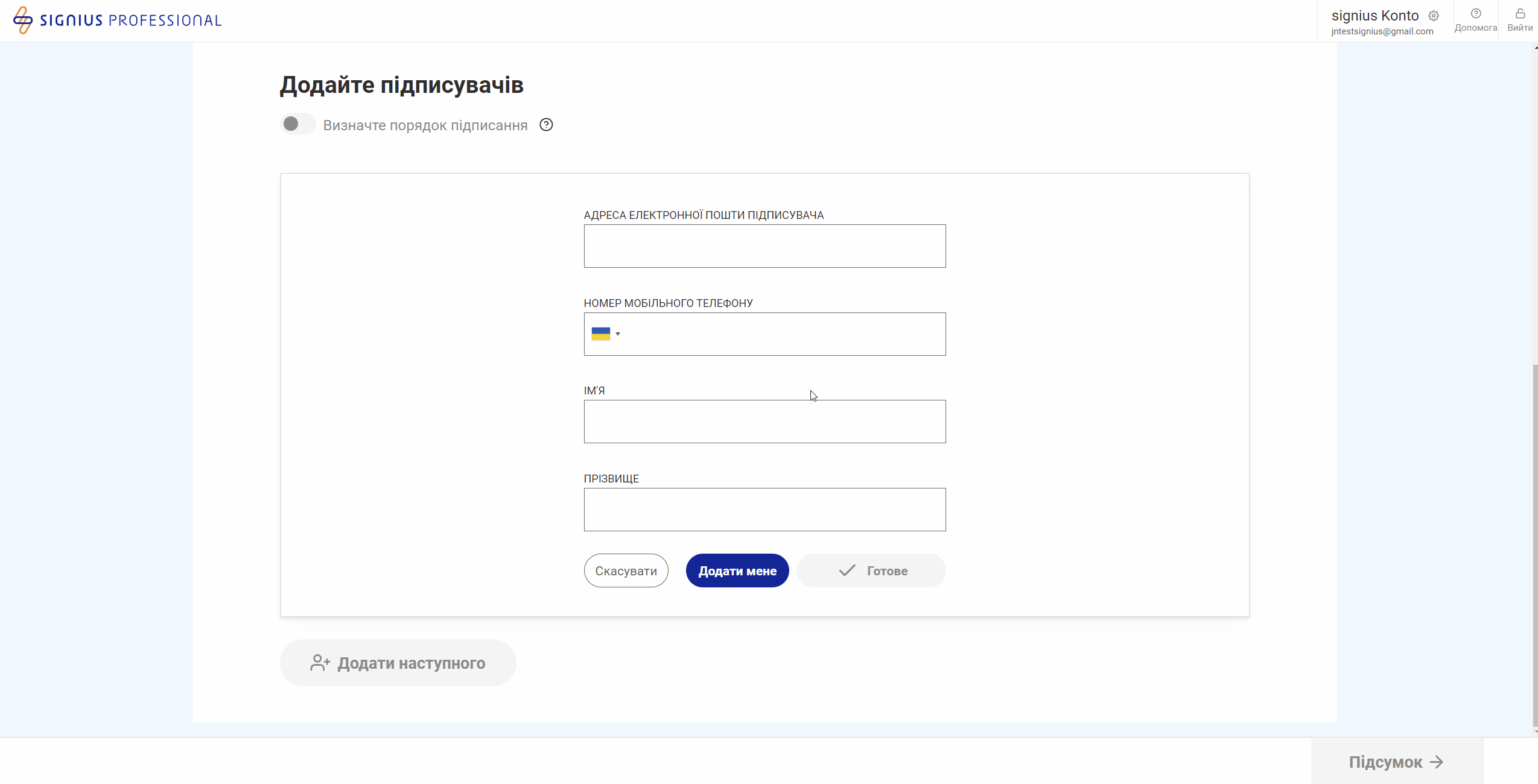Viewport: 1538px width, 784px height.
Task: Click mobile phone number field
Action: pos(784,334)
